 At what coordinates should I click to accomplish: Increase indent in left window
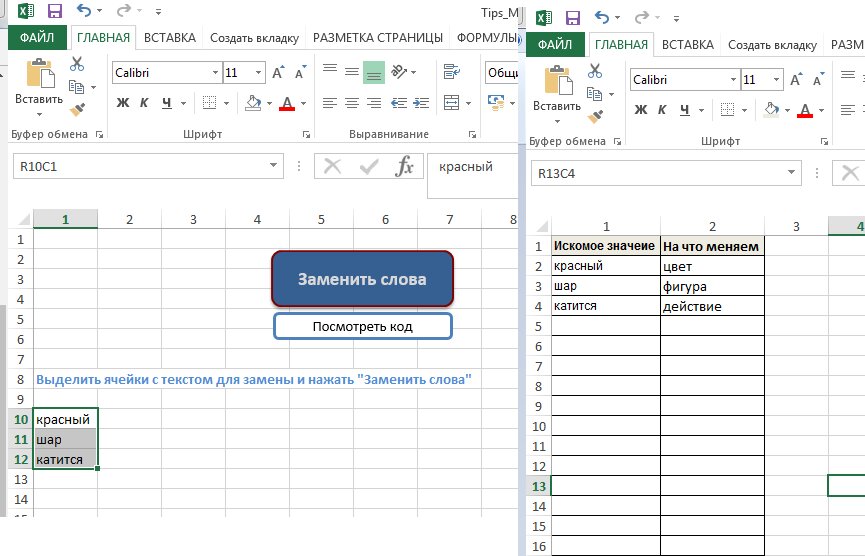(421, 103)
